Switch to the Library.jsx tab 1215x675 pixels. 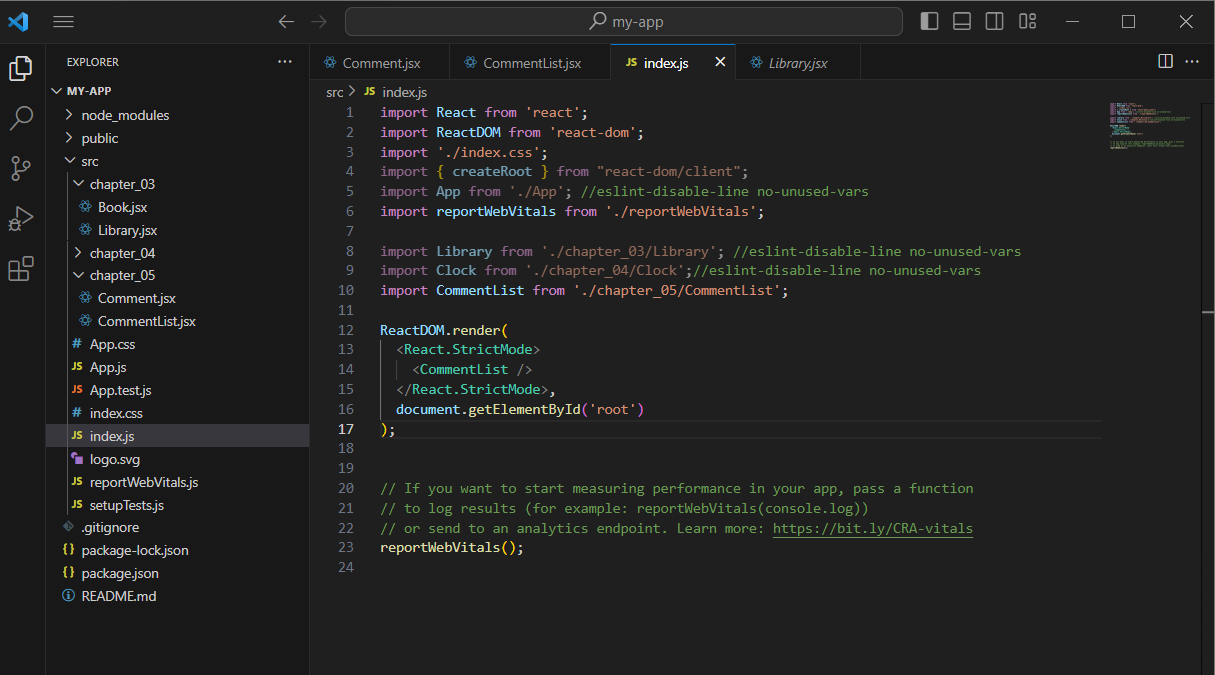point(797,63)
